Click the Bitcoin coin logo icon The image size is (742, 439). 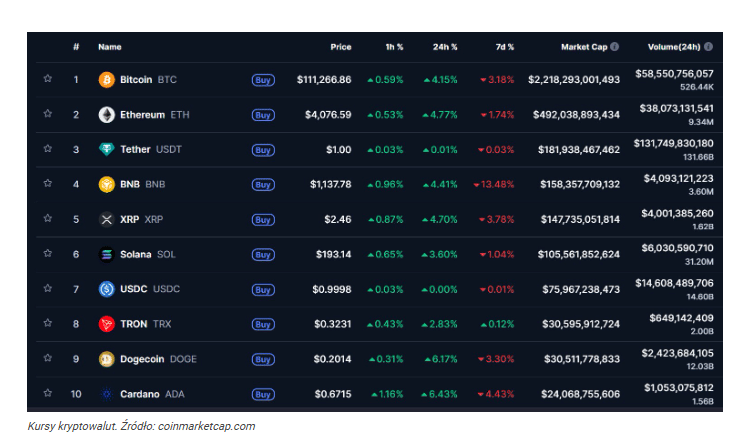pos(106,79)
